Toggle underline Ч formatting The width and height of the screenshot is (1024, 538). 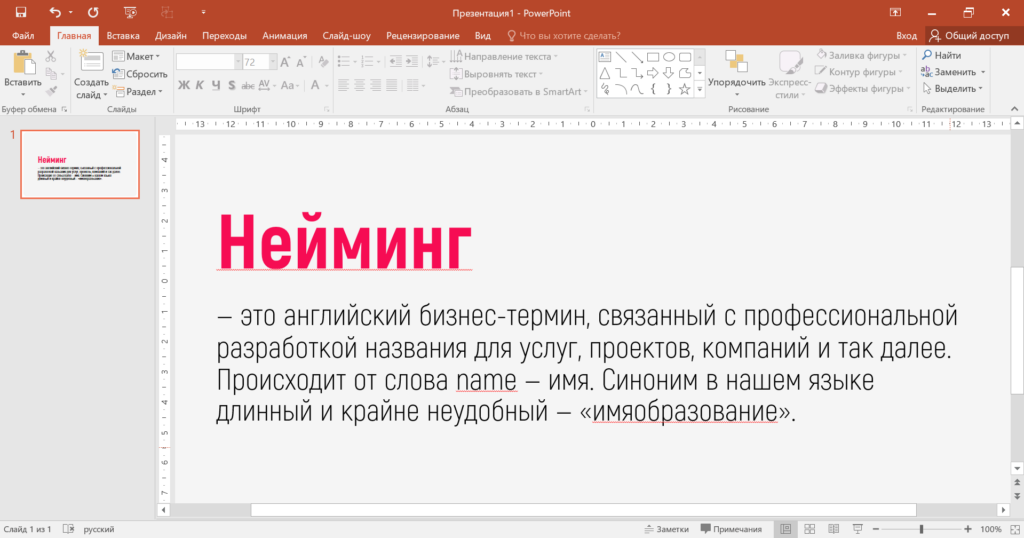point(216,85)
